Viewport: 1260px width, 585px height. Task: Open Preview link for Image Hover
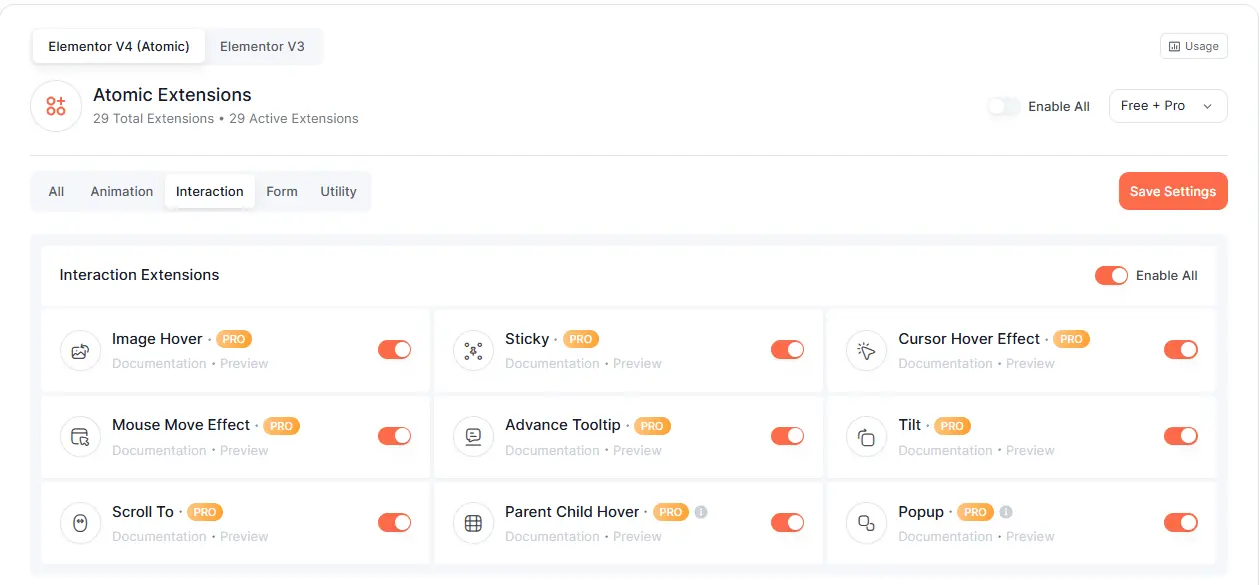click(244, 363)
